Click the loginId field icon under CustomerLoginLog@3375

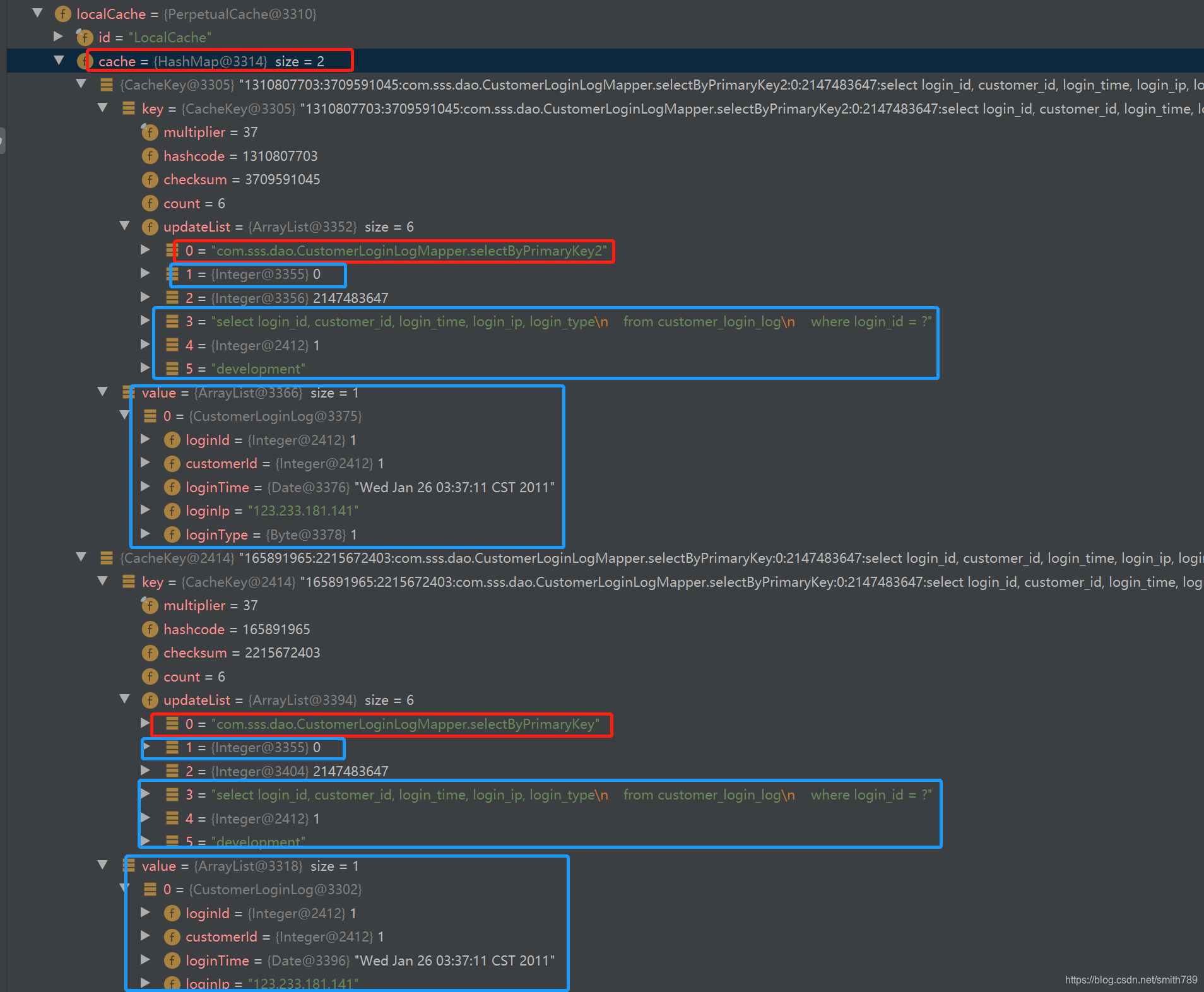pos(172,440)
